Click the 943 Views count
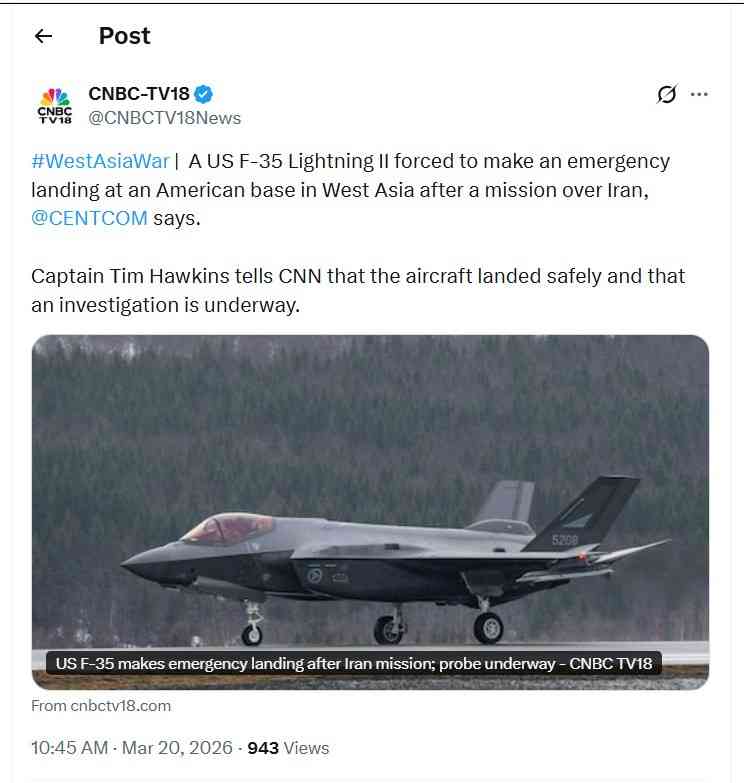 point(288,748)
